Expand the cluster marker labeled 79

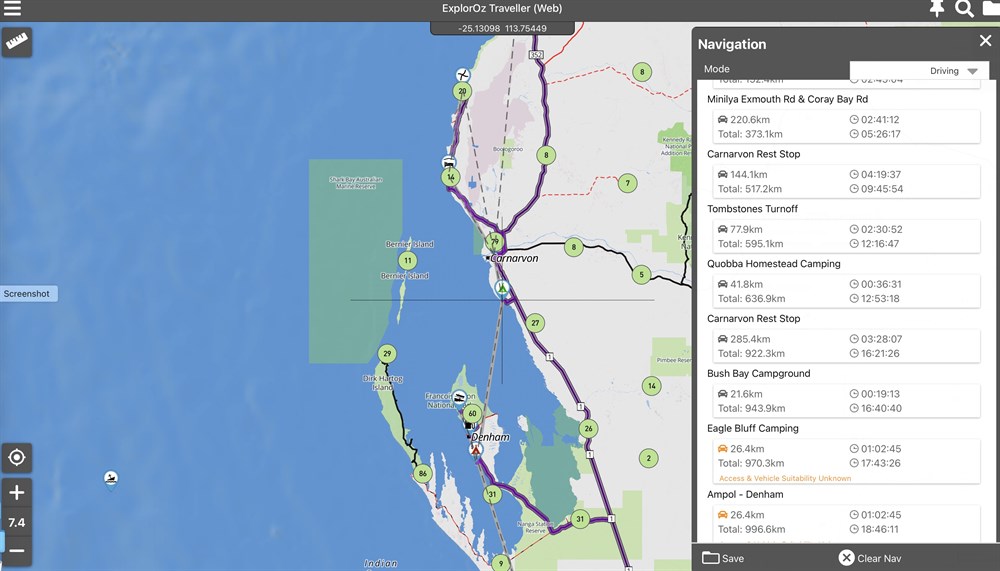494,242
